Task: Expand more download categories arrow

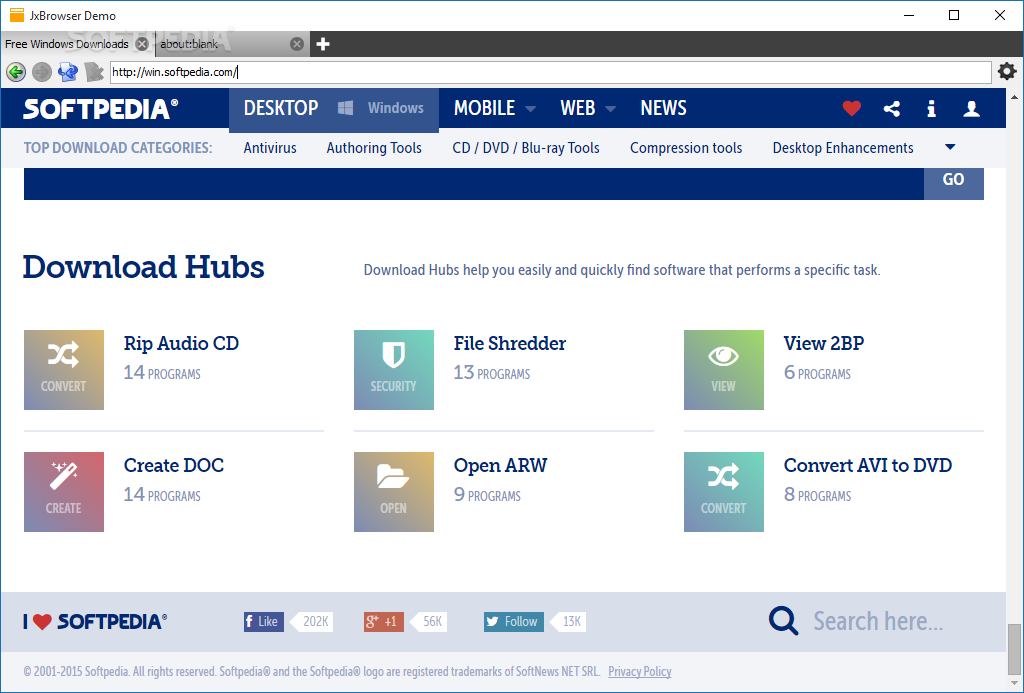Action: pyautogui.click(x=950, y=148)
